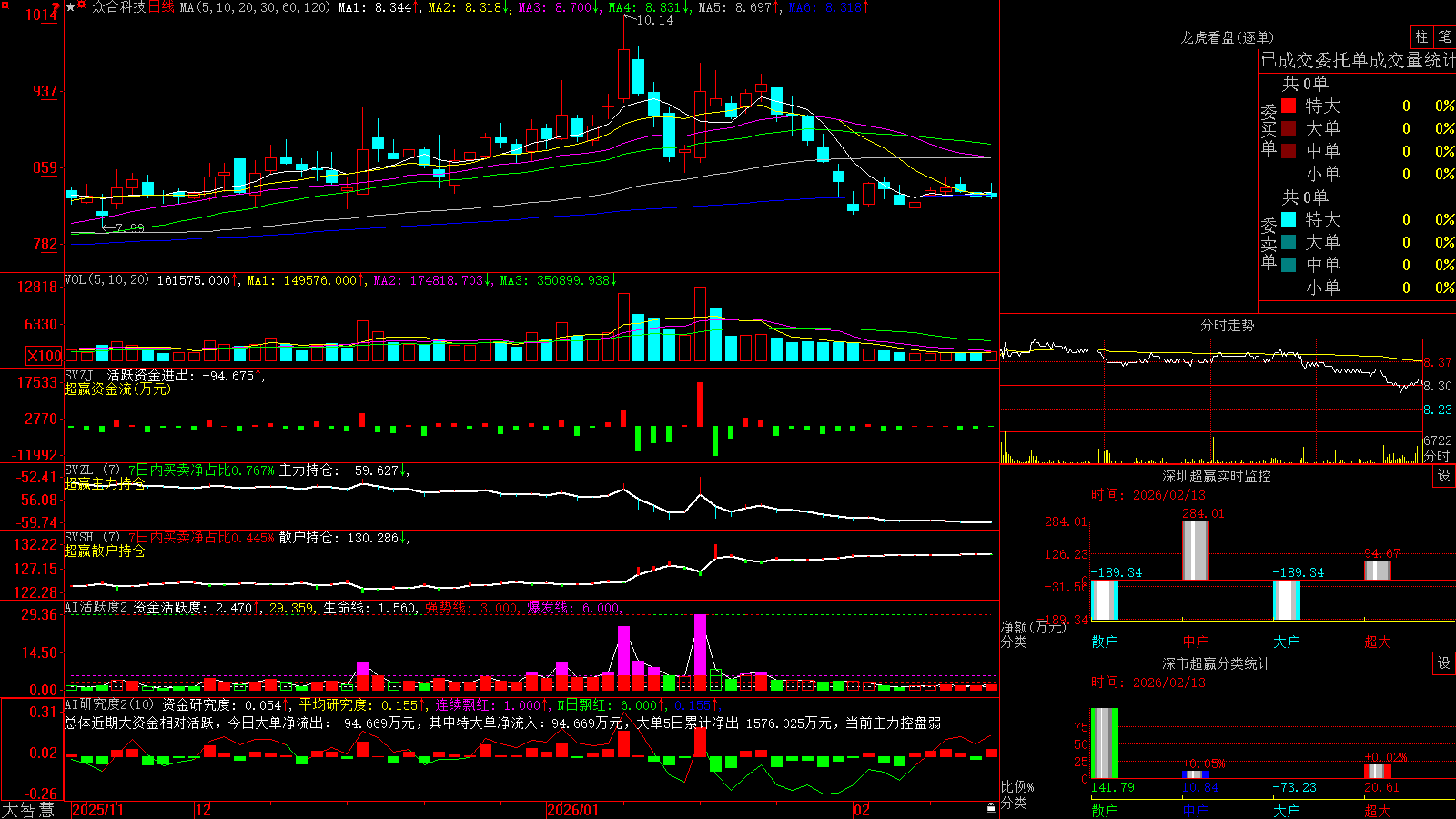
Task: Click the red 特大 buy-order color swatch
Action: point(1289,106)
